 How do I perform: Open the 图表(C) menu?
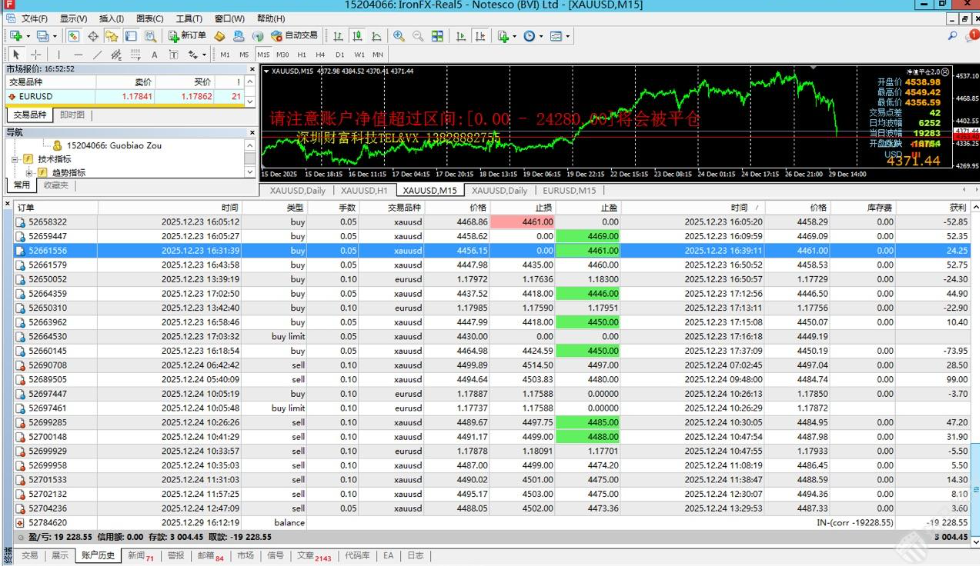click(x=149, y=18)
